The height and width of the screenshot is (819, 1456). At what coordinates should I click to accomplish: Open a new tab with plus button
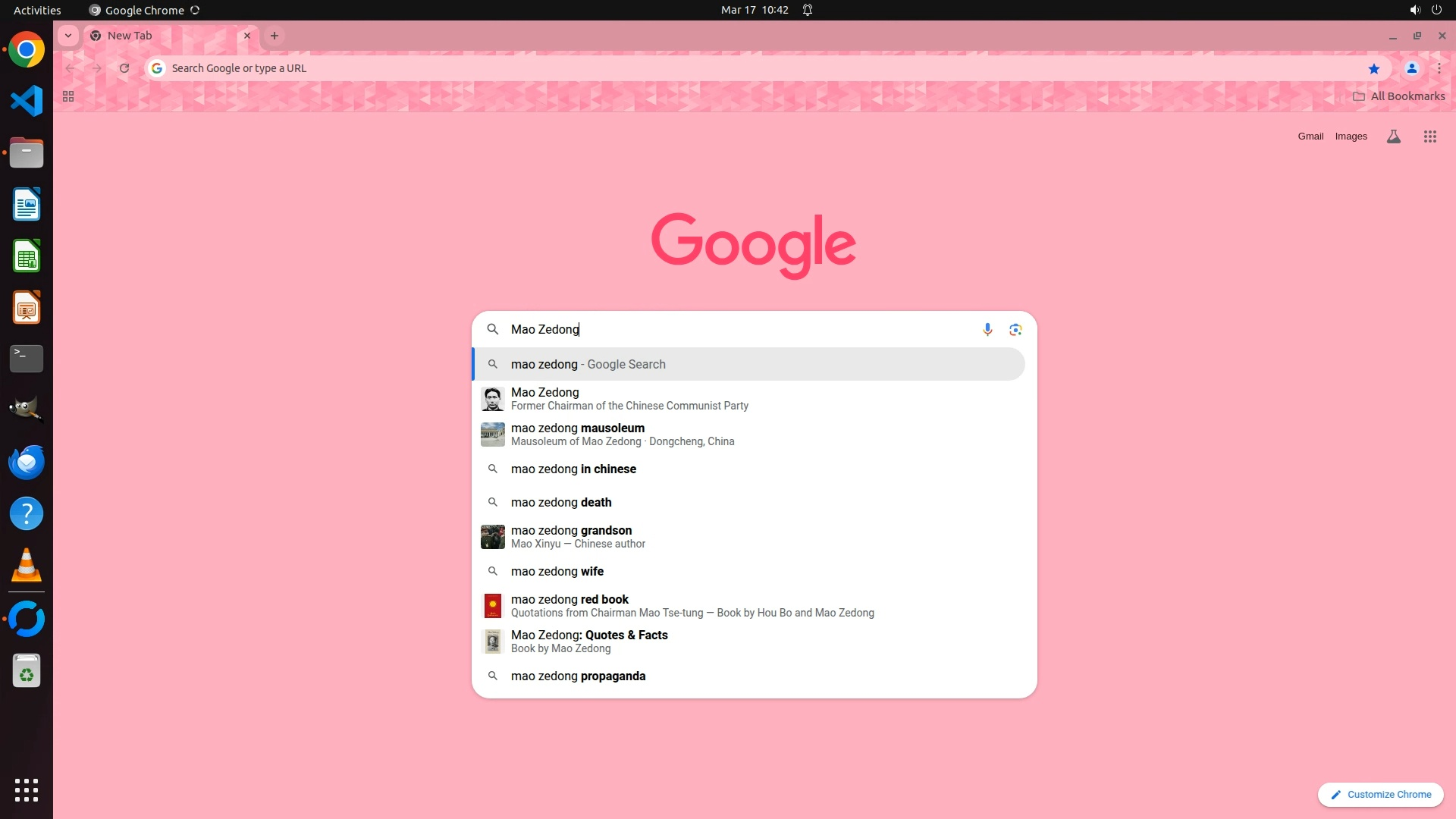click(x=275, y=36)
